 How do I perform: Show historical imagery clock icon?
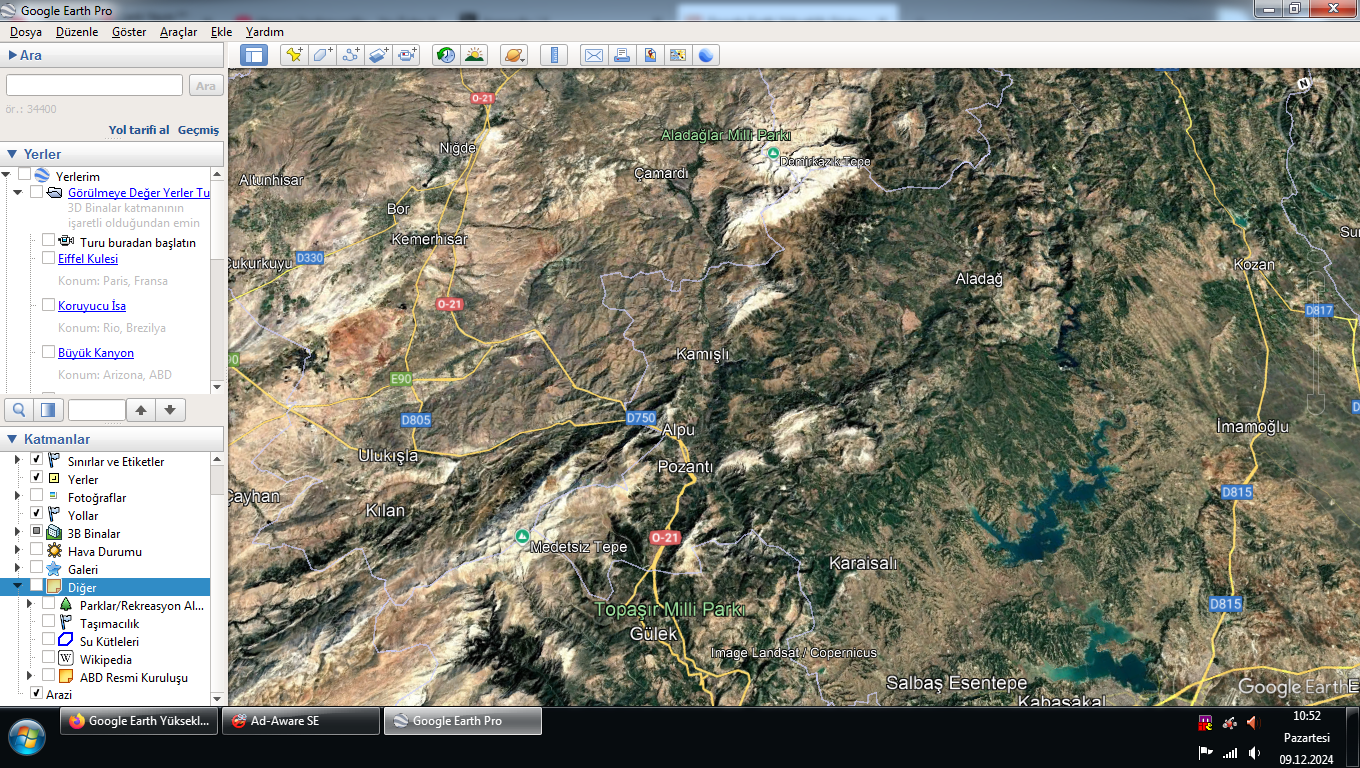coord(445,55)
